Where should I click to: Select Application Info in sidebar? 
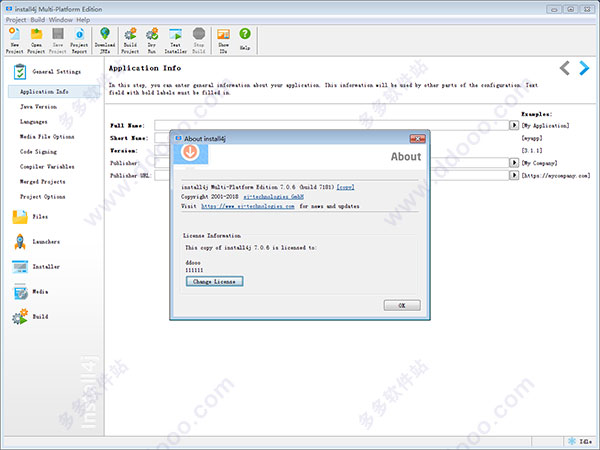coord(54,91)
